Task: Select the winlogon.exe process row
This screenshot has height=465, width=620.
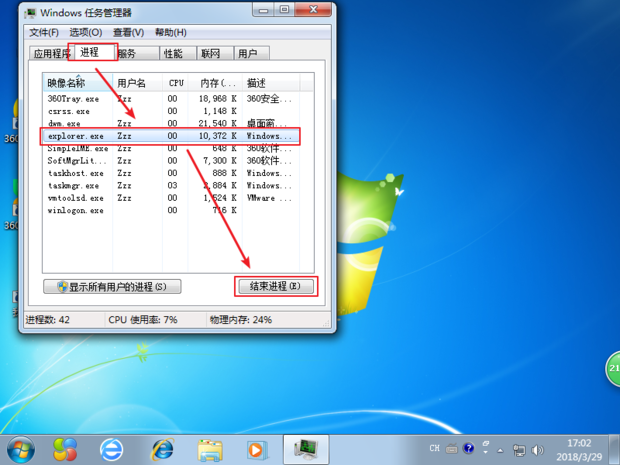Action: click(171, 210)
